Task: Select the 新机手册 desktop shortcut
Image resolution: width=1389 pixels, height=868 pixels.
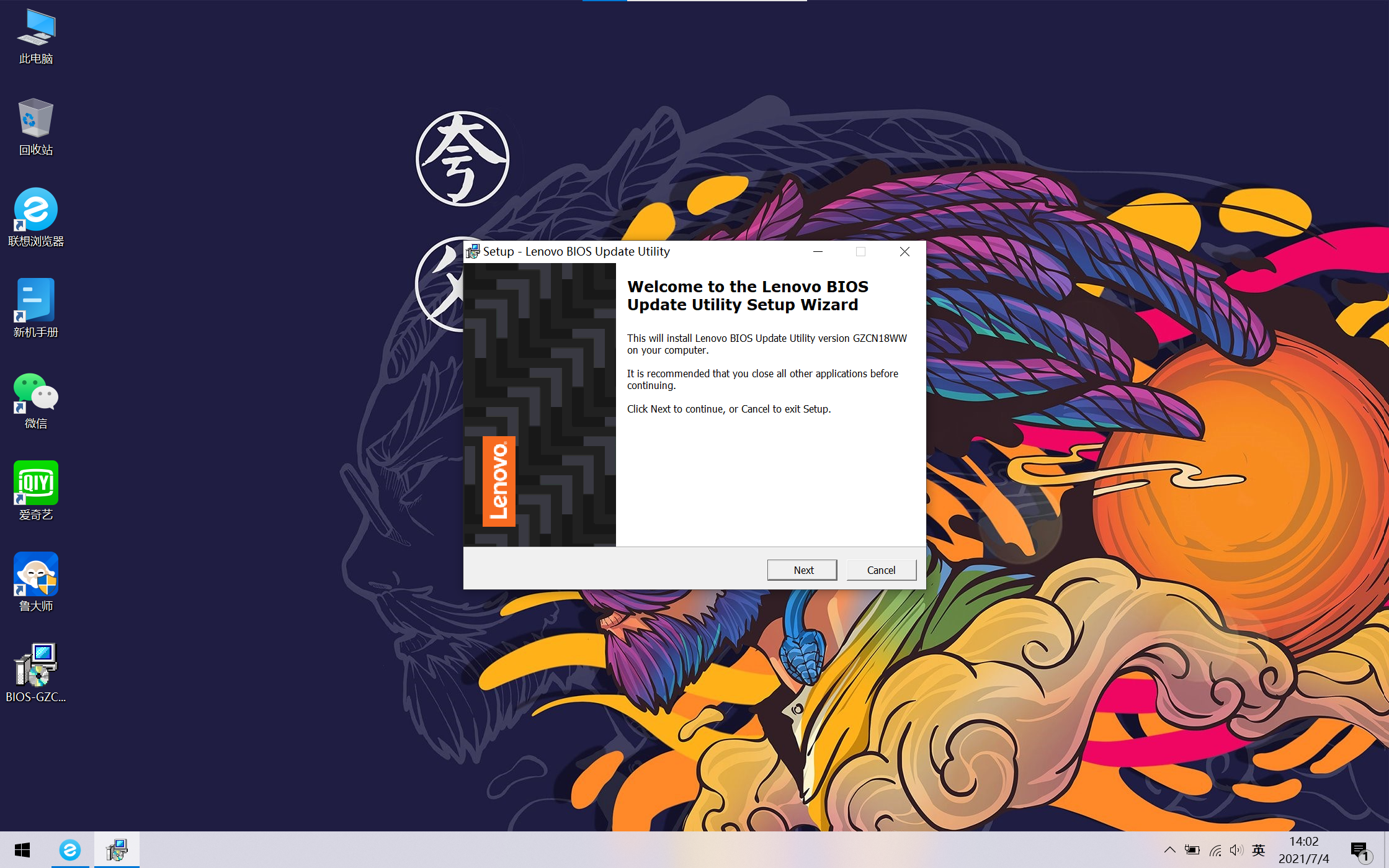Action: (x=36, y=308)
